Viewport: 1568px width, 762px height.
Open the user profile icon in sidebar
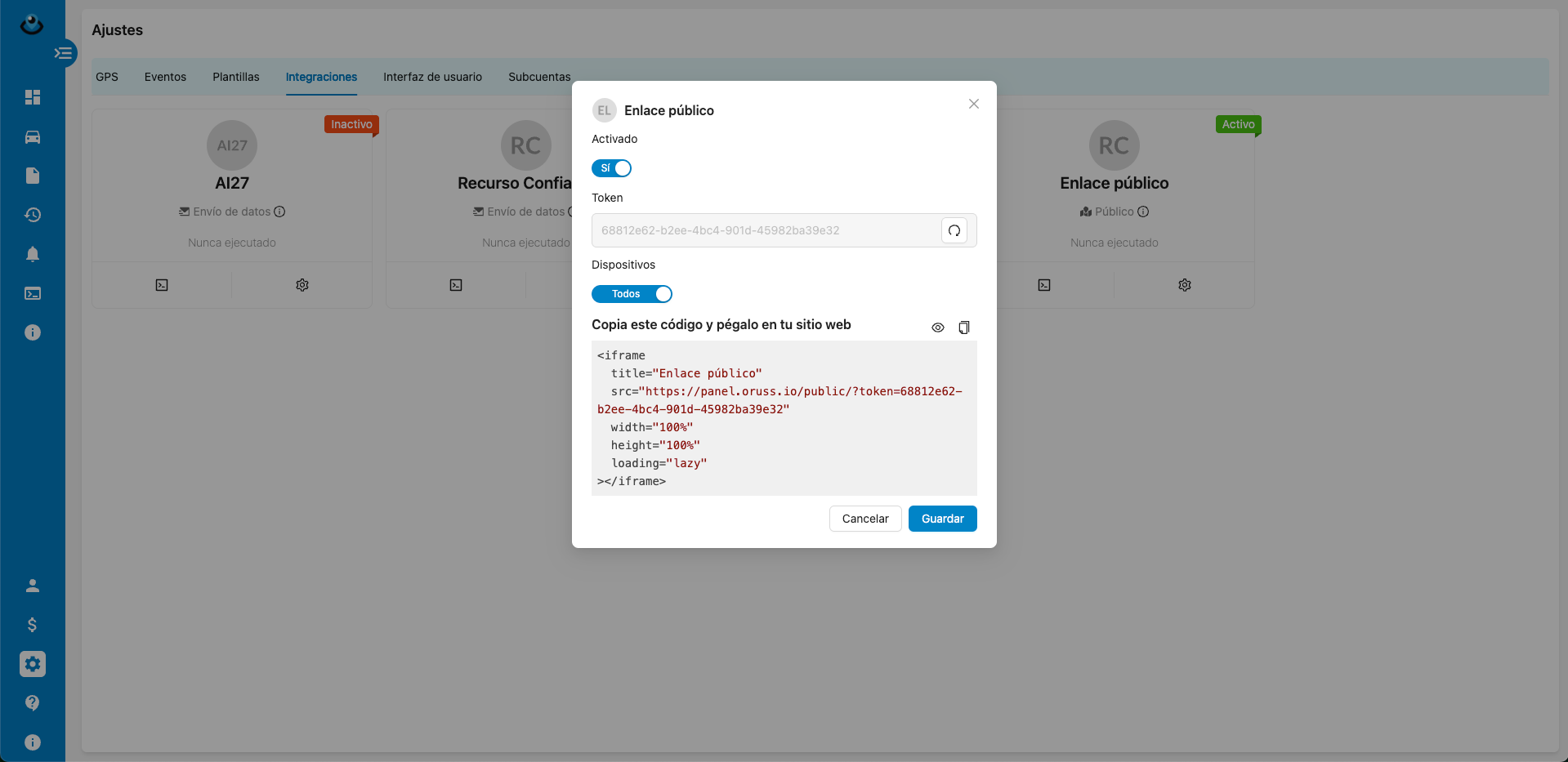(x=33, y=586)
